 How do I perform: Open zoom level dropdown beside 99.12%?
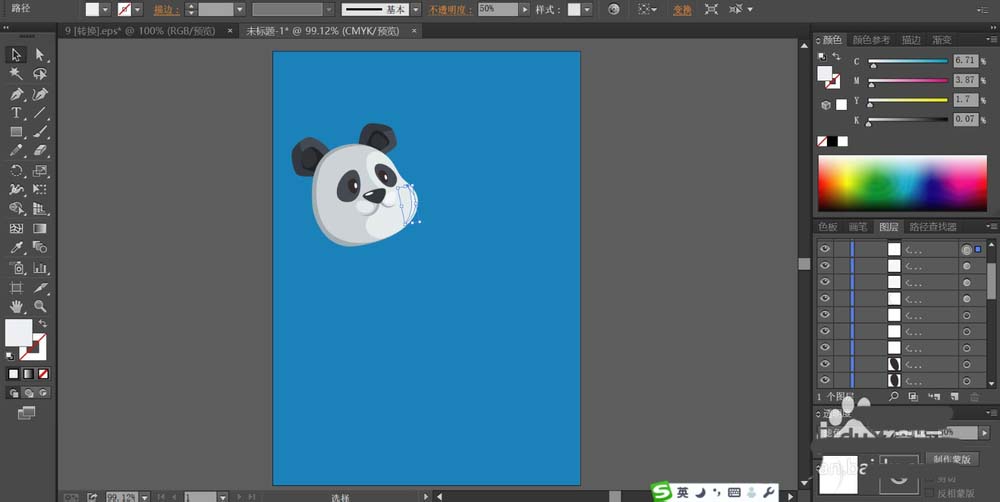coord(145,497)
